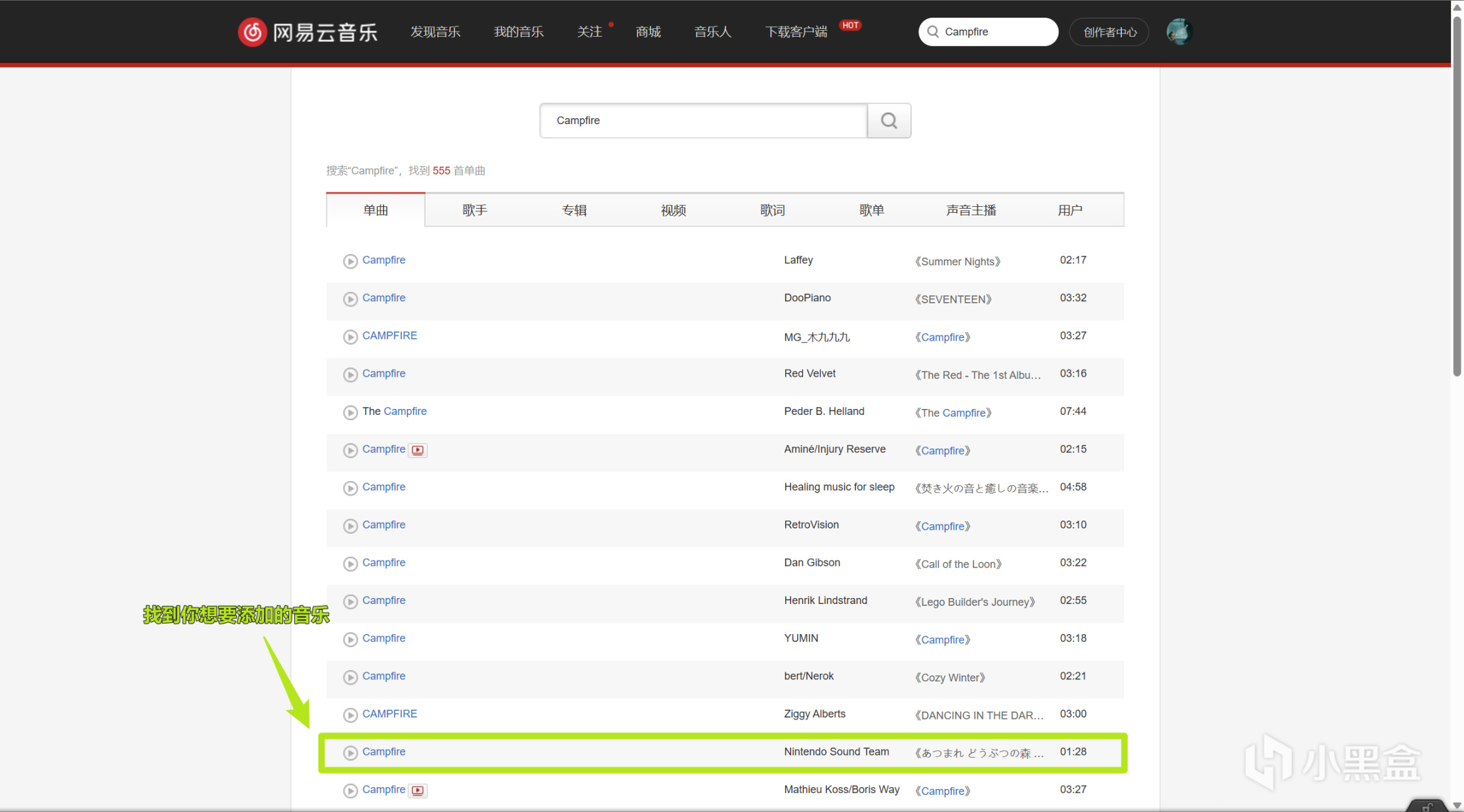Switch to the 歌手 tab
1464x812 pixels.
tap(475, 210)
